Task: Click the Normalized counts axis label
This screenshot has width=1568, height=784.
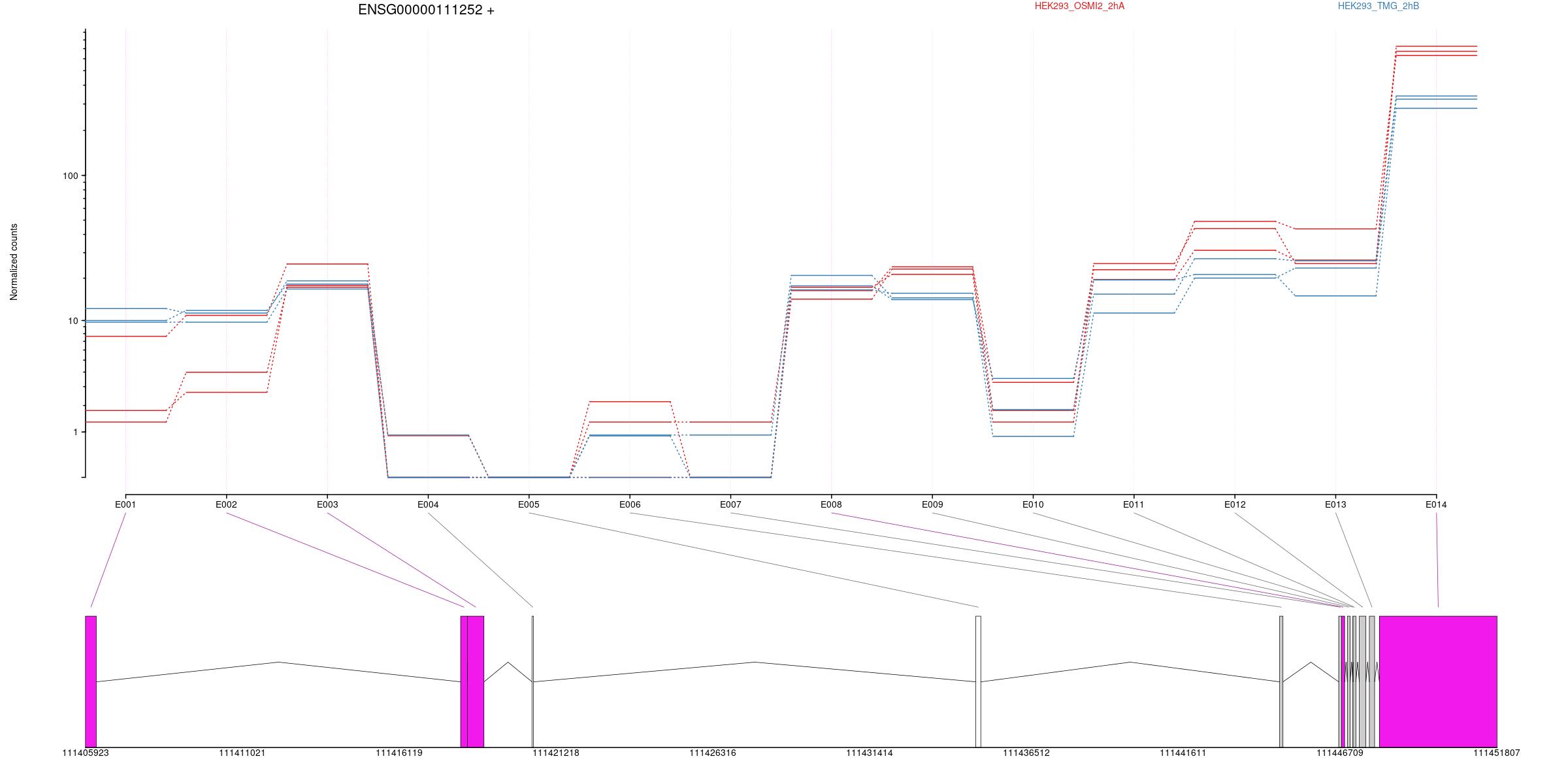Action: (x=14, y=262)
